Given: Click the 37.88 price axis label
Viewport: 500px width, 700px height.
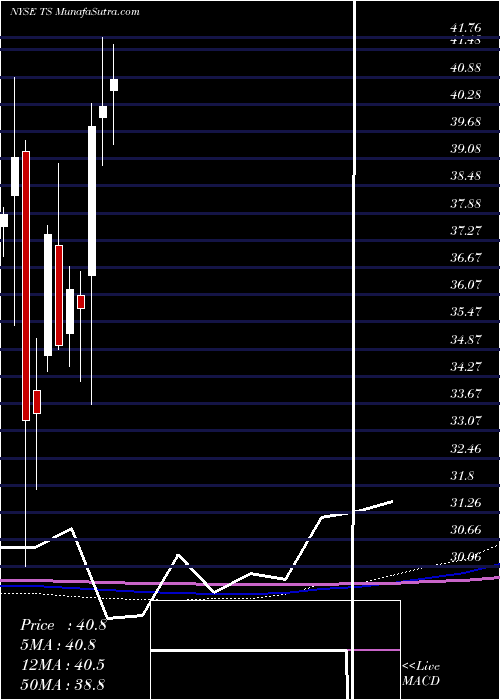Looking at the screenshot, I should tap(466, 204).
